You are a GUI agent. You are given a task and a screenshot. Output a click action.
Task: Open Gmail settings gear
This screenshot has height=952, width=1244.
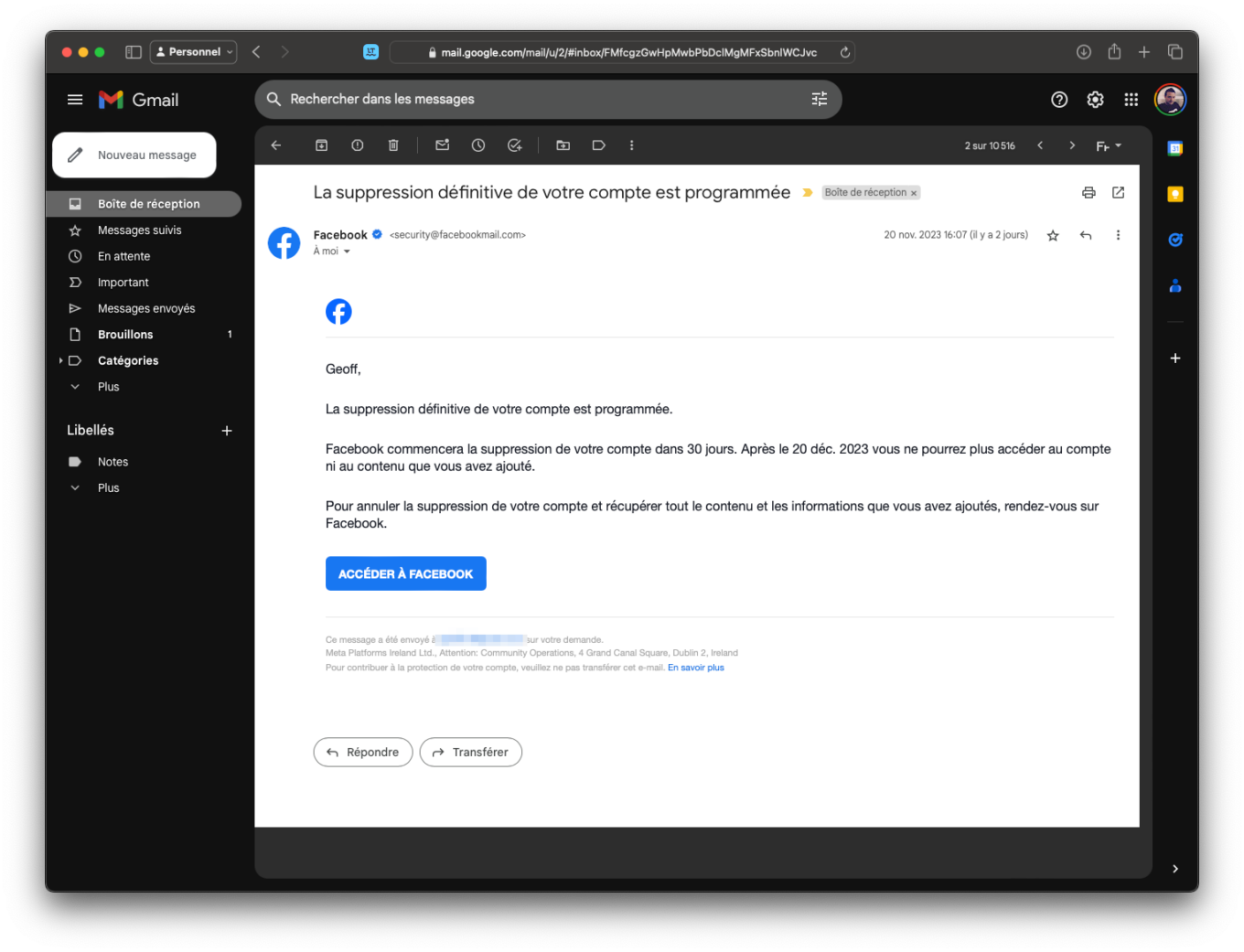tap(1095, 100)
